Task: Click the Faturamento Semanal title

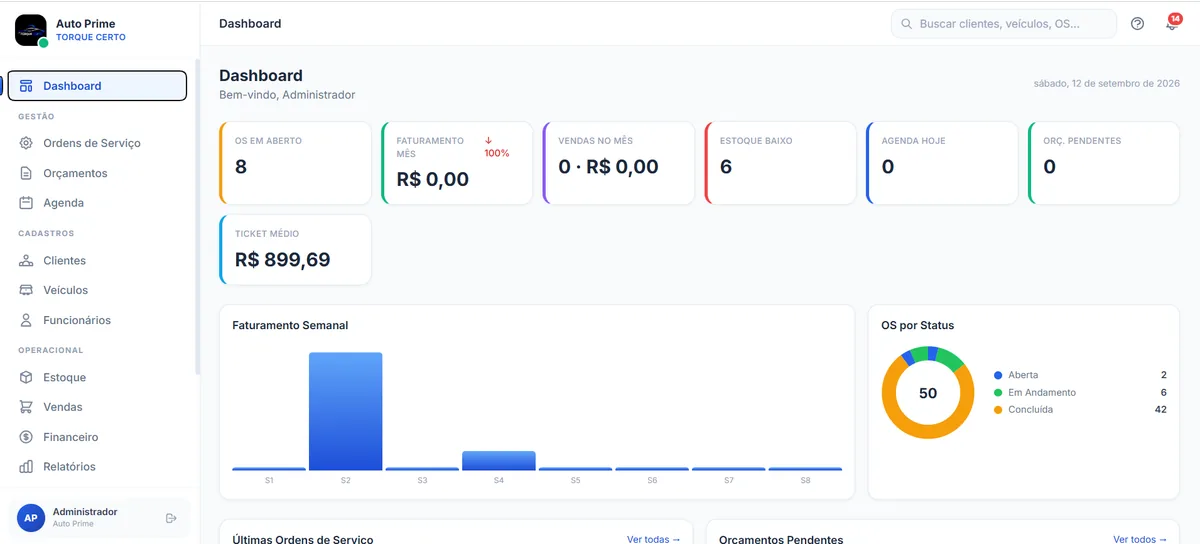Action: point(290,325)
